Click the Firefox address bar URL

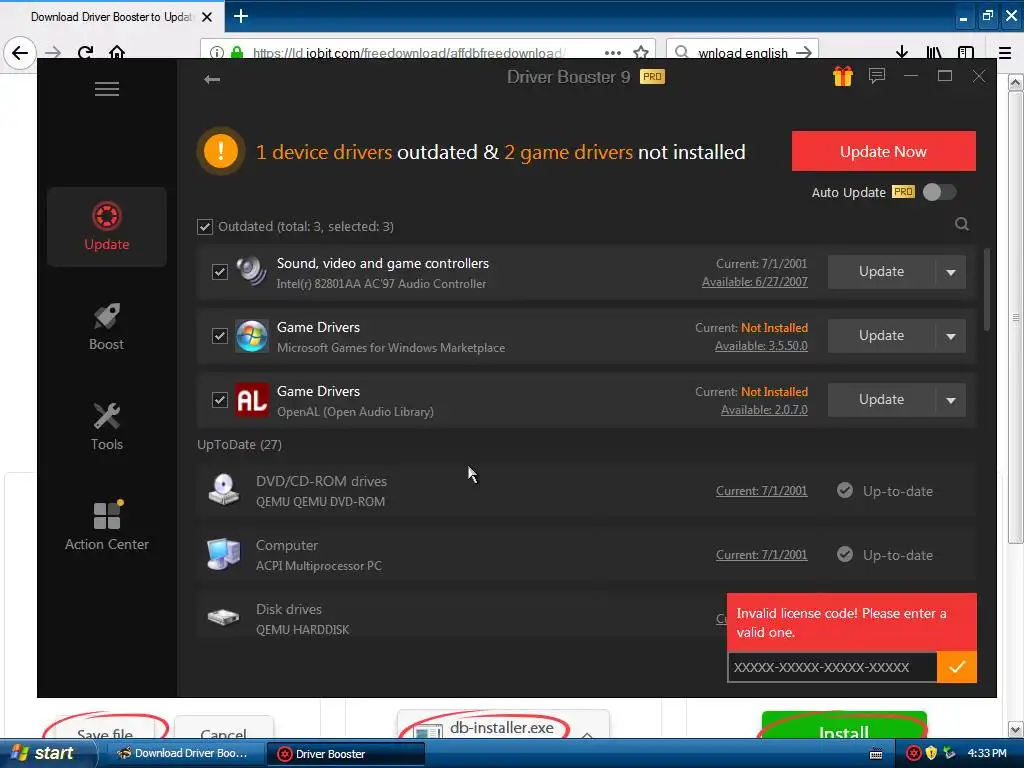[x=408, y=53]
